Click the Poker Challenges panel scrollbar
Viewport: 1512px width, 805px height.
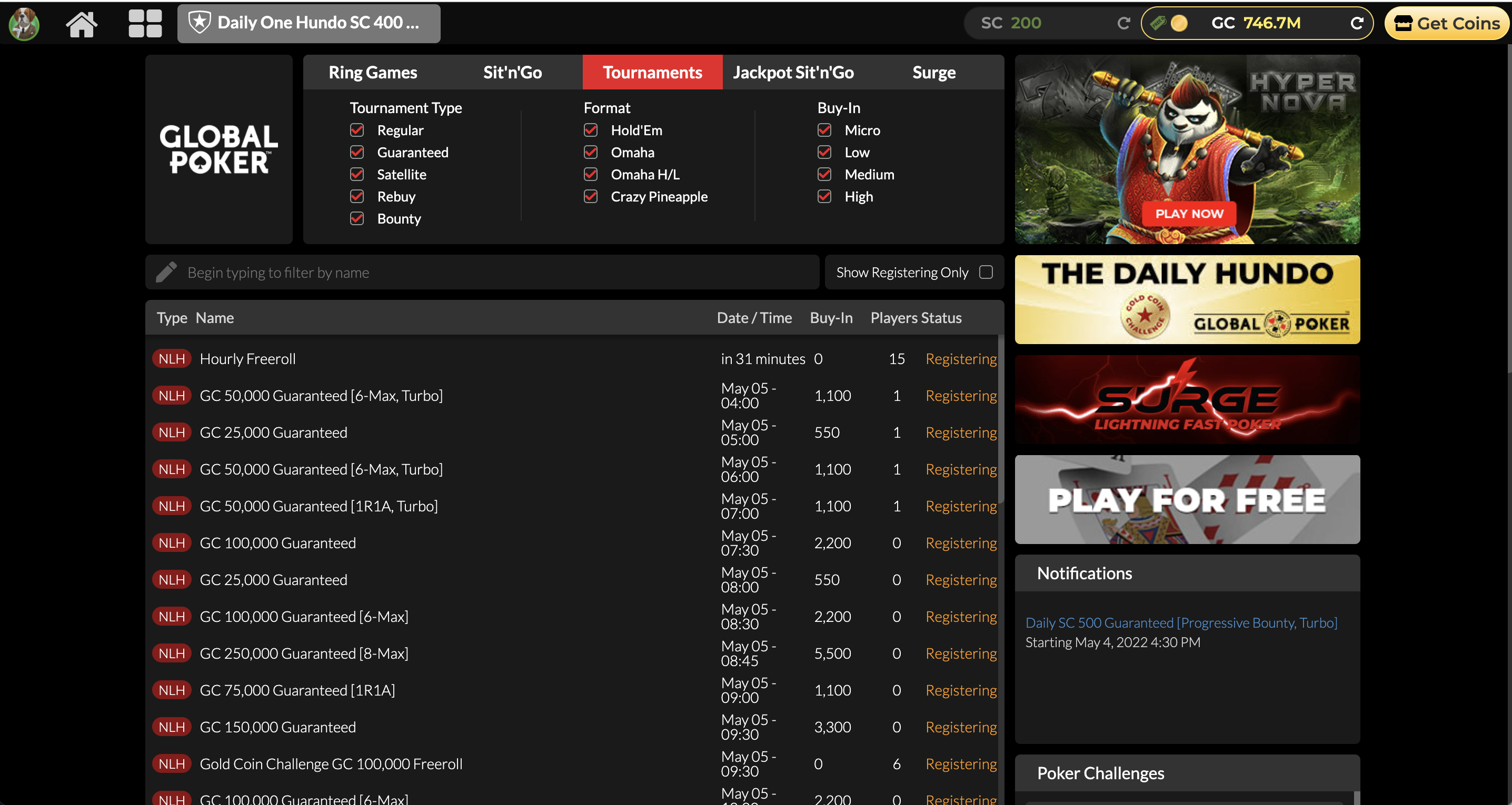(1357, 798)
